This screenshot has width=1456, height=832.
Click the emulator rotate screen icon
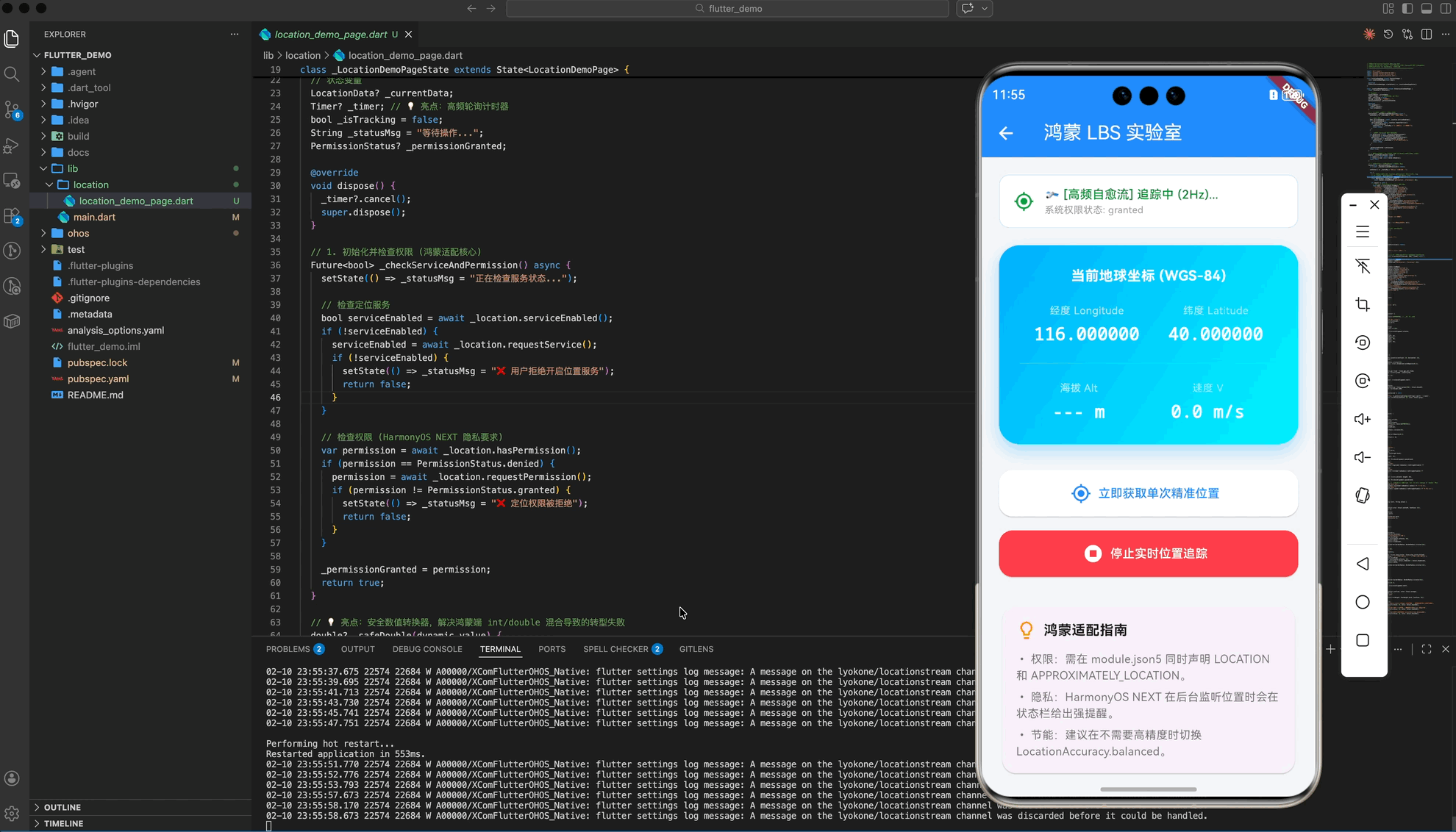click(1363, 495)
